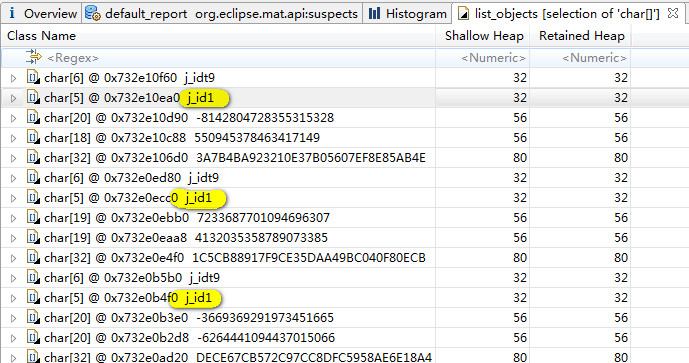This screenshot has height=363, width=689.
Task: Switch to the Histogram tab
Action: [407, 14]
